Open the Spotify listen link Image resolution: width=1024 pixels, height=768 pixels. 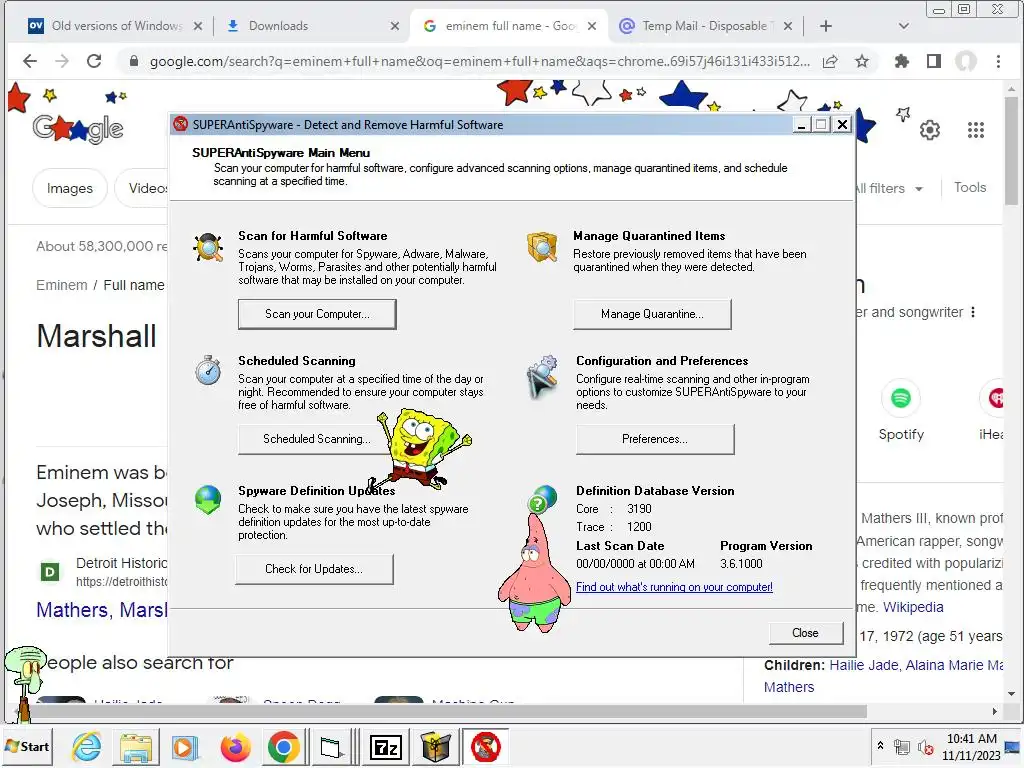tap(901, 411)
